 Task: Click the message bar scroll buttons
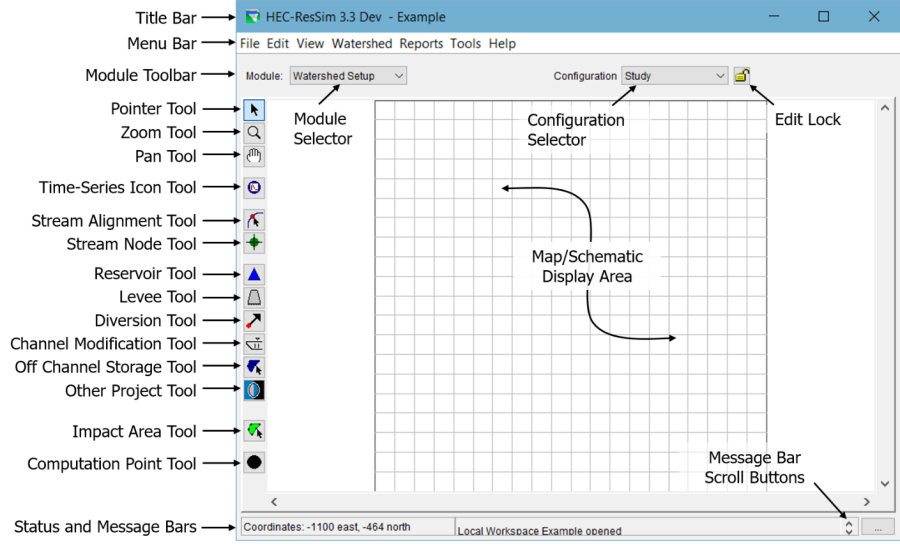click(849, 527)
